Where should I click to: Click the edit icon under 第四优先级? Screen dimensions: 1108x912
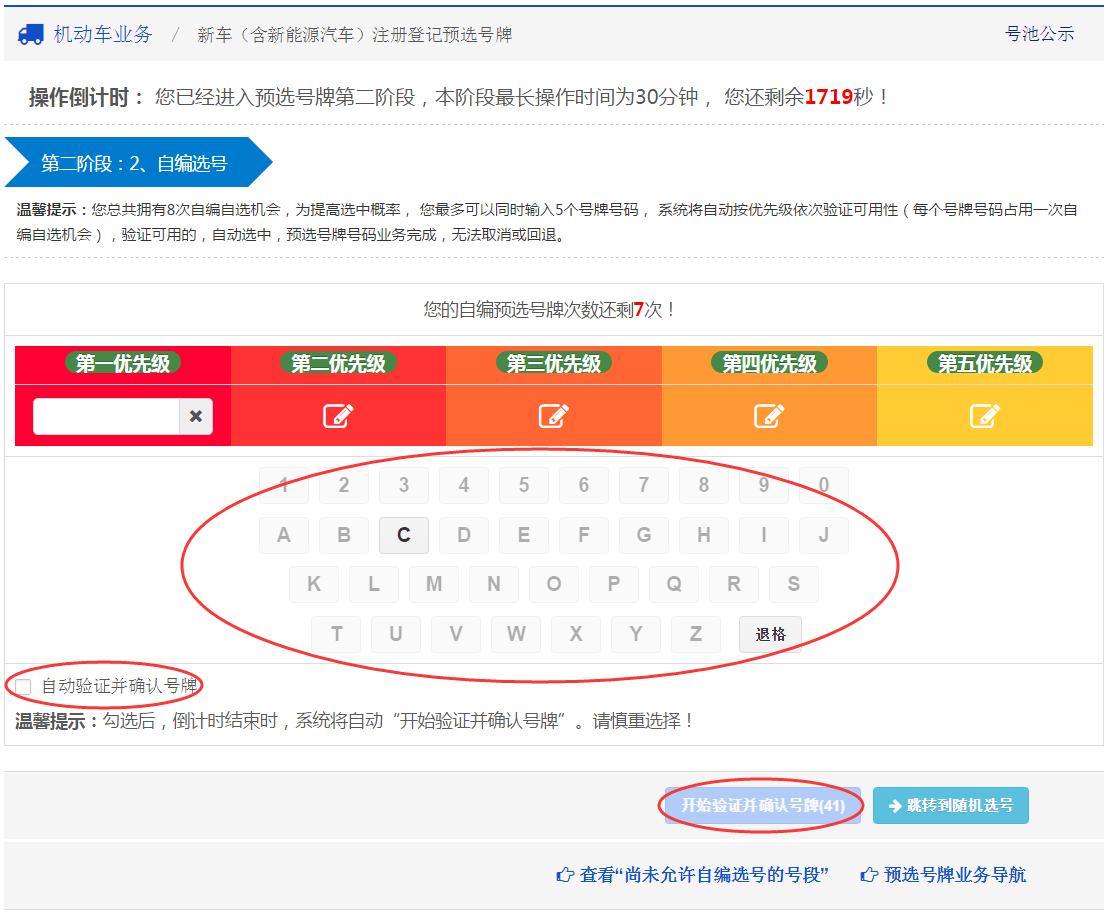click(x=769, y=416)
